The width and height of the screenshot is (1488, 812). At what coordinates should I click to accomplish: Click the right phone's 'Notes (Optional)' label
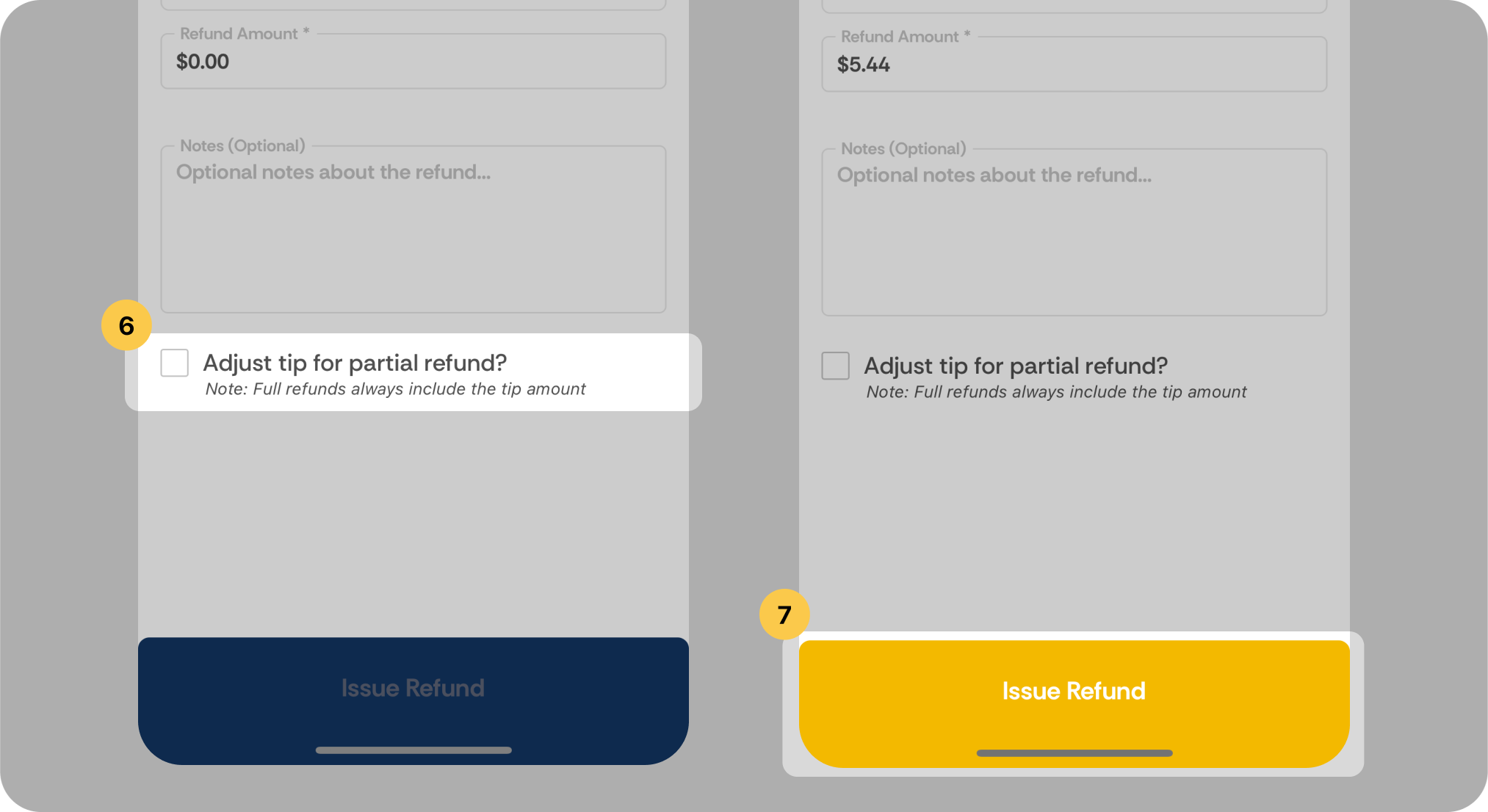903,148
